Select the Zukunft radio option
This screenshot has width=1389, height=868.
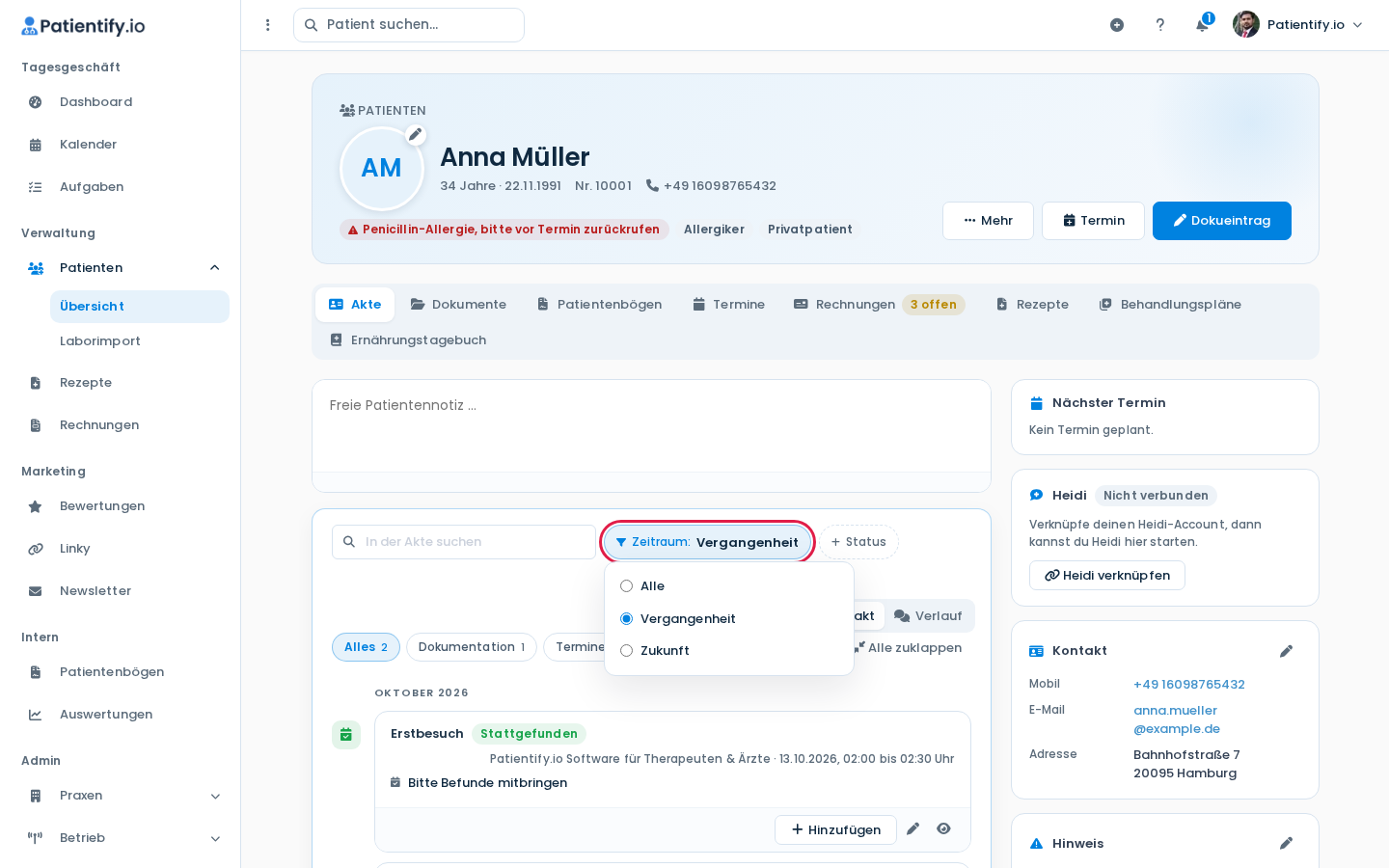tap(627, 651)
